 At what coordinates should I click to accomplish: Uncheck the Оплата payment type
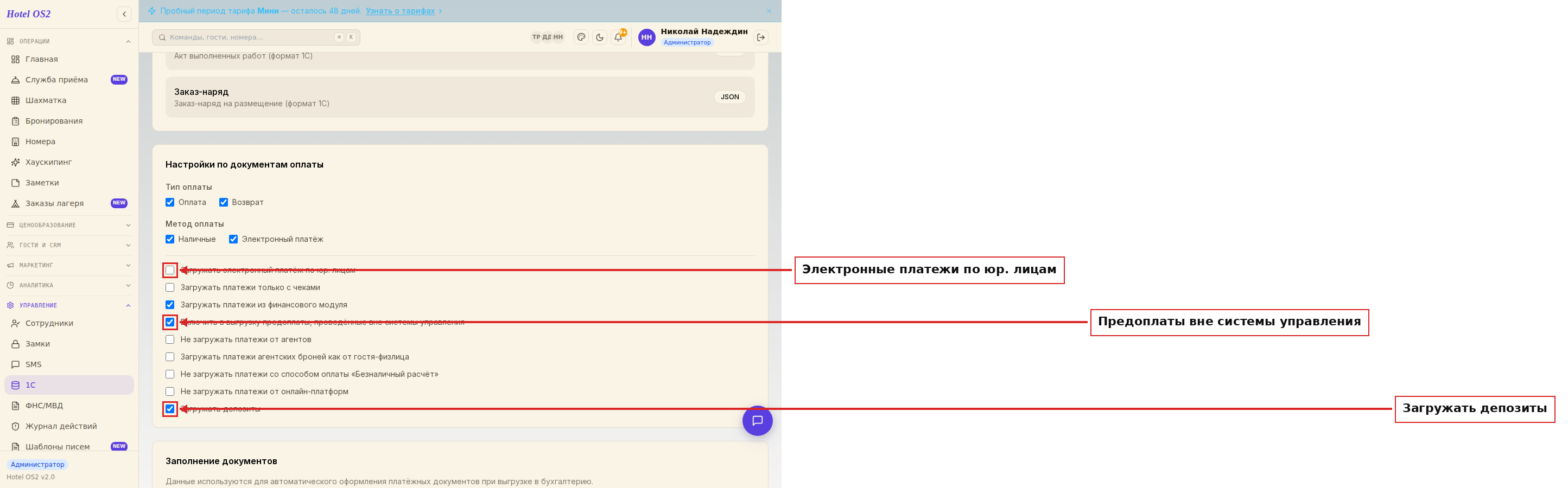(170, 203)
